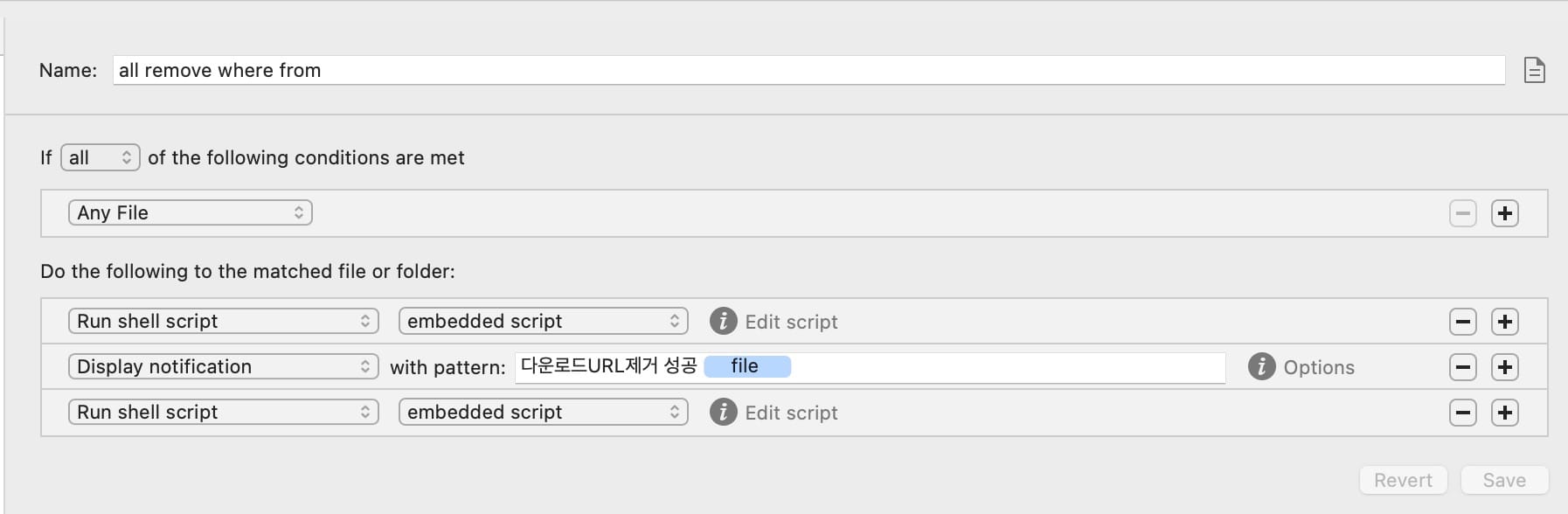1568x514 pixels.
Task: Open the top Run shell script action dropdown
Action: coord(223,322)
